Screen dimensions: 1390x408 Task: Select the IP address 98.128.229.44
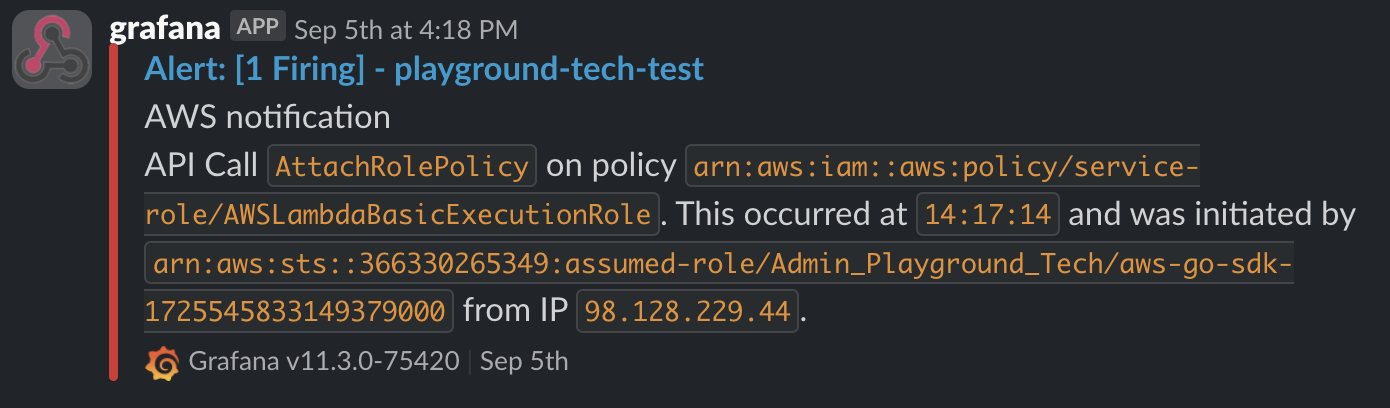(689, 310)
